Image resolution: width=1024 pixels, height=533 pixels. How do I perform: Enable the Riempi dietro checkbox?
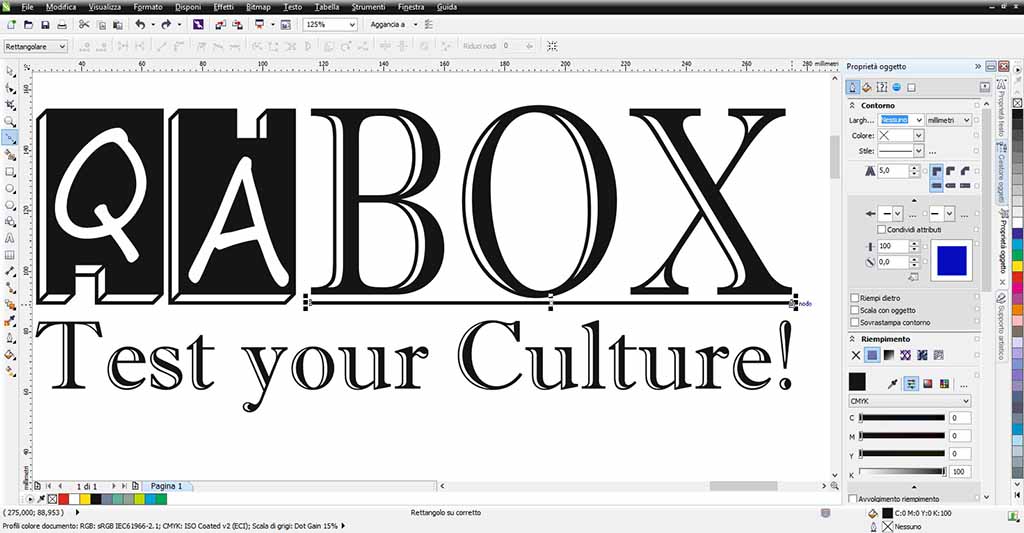[854, 298]
